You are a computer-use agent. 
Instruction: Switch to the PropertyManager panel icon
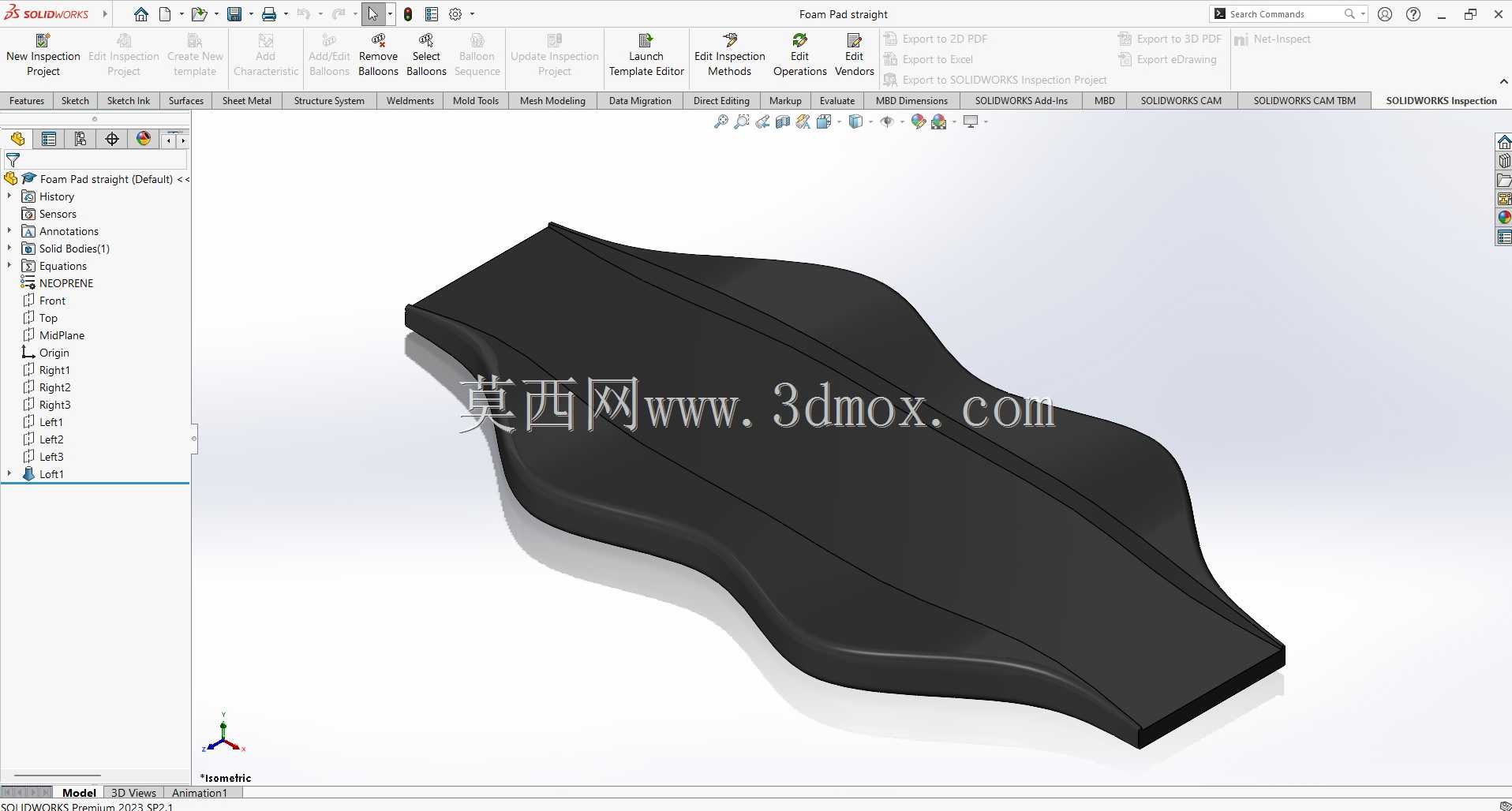pos(49,140)
